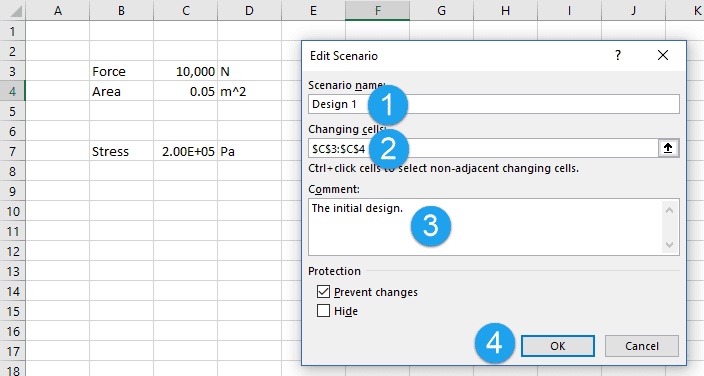Screen dimensions: 704x376
Task: Click in the Scenario name field
Action: (x=494, y=104)
